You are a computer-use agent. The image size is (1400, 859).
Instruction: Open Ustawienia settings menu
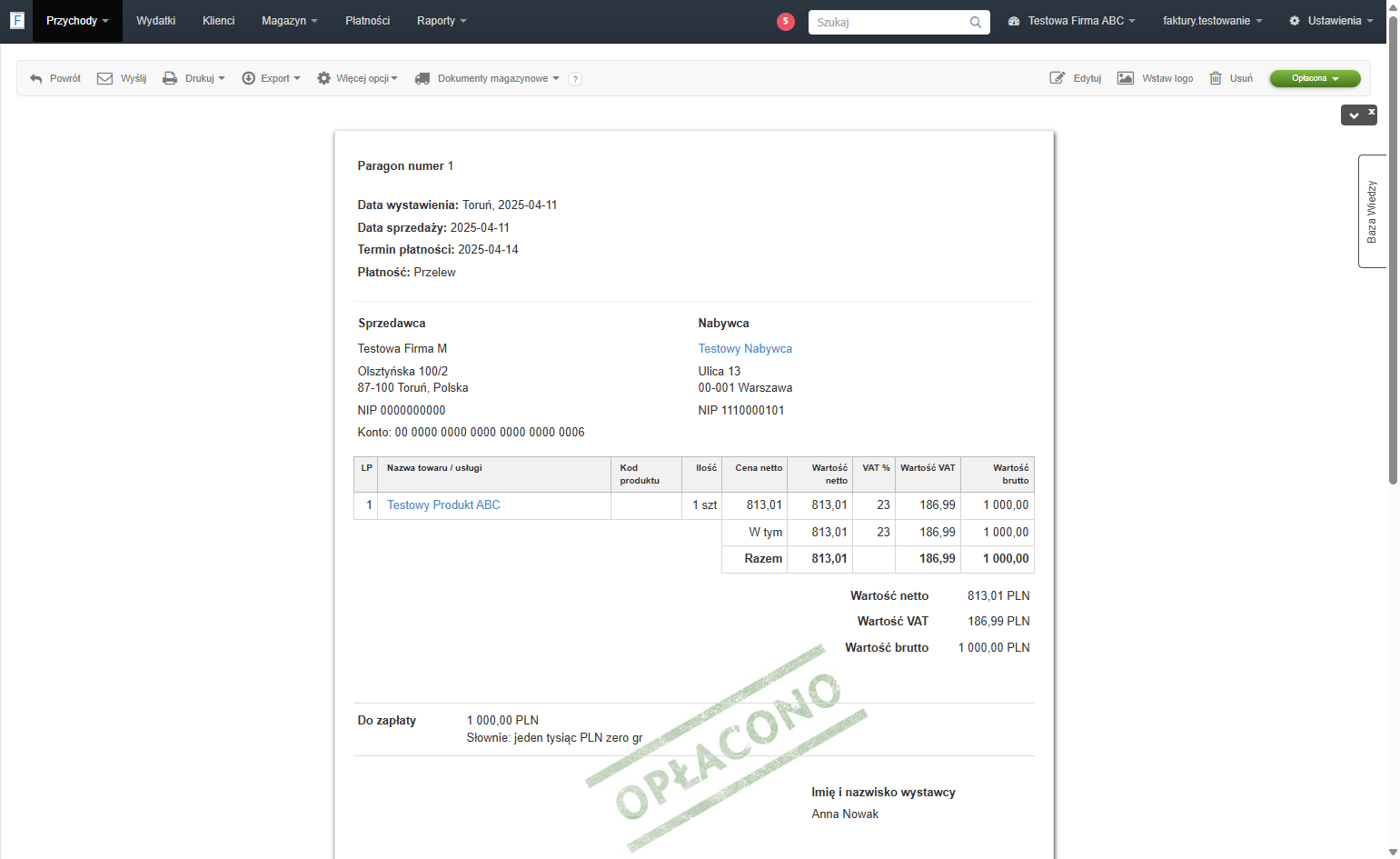pyautogui.click(x=1331, y=21)
